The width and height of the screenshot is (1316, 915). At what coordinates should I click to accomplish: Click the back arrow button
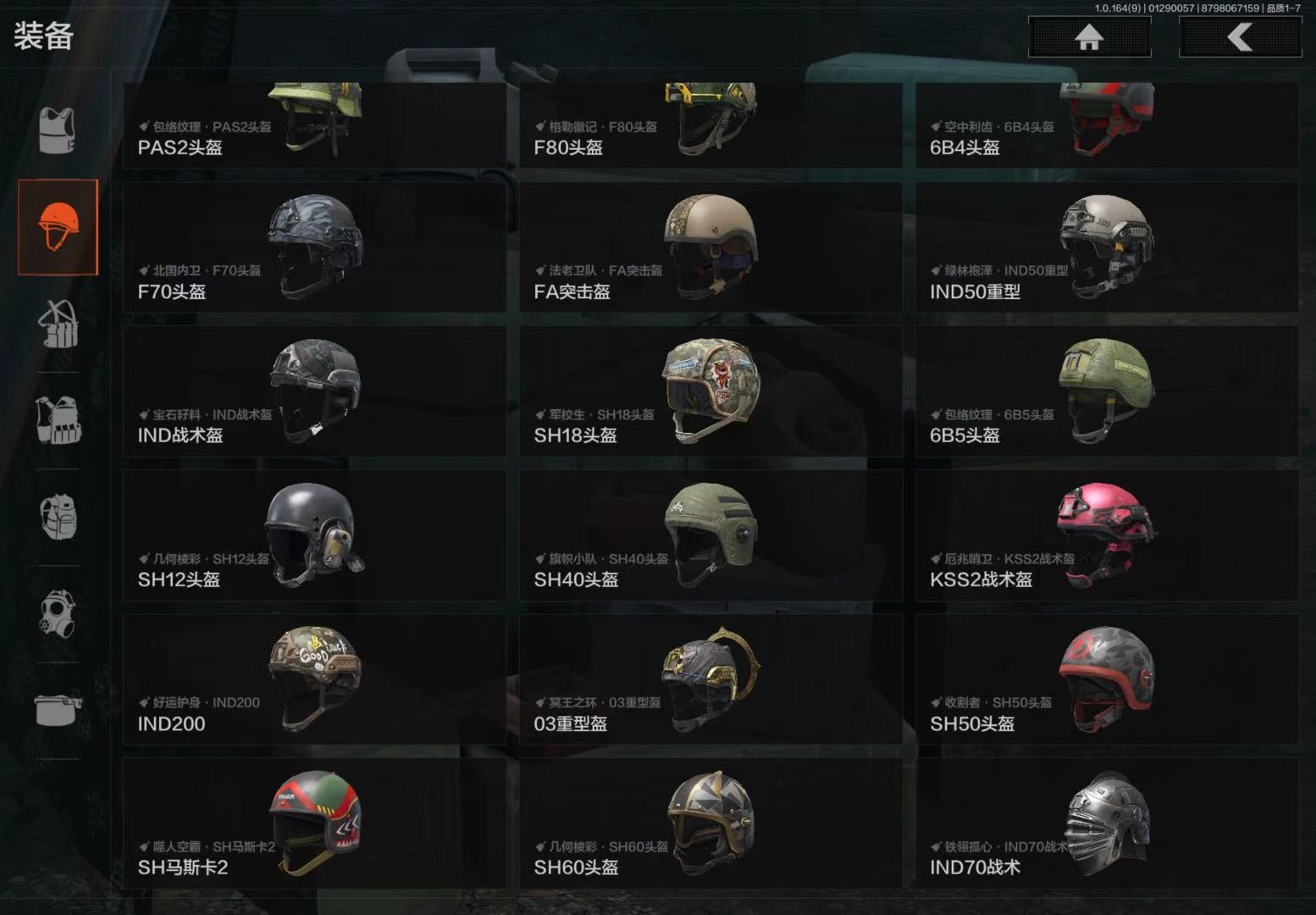coord(1241,37)
